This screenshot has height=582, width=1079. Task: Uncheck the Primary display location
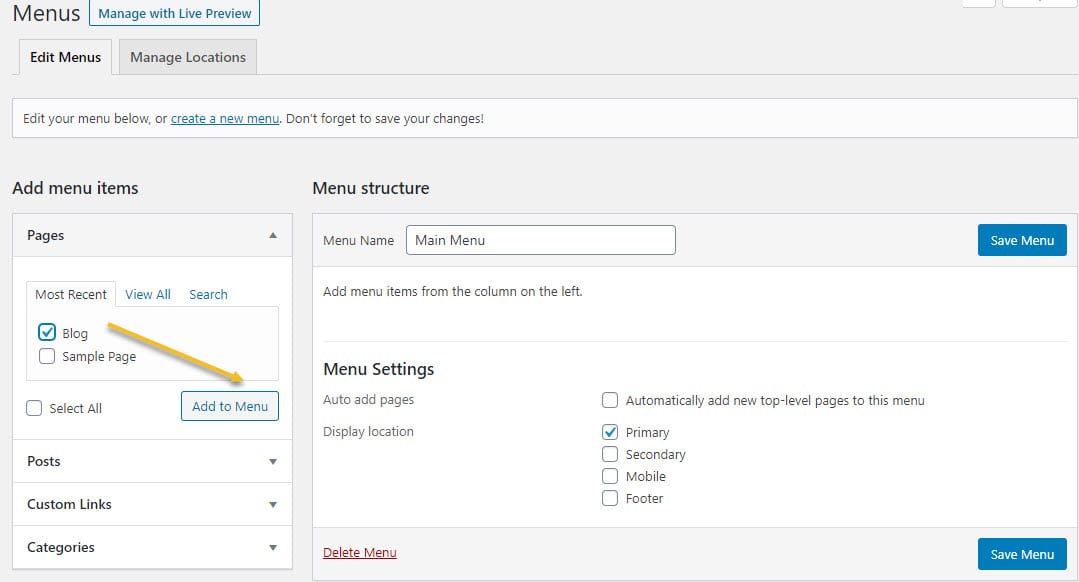[x=610, y=432]
